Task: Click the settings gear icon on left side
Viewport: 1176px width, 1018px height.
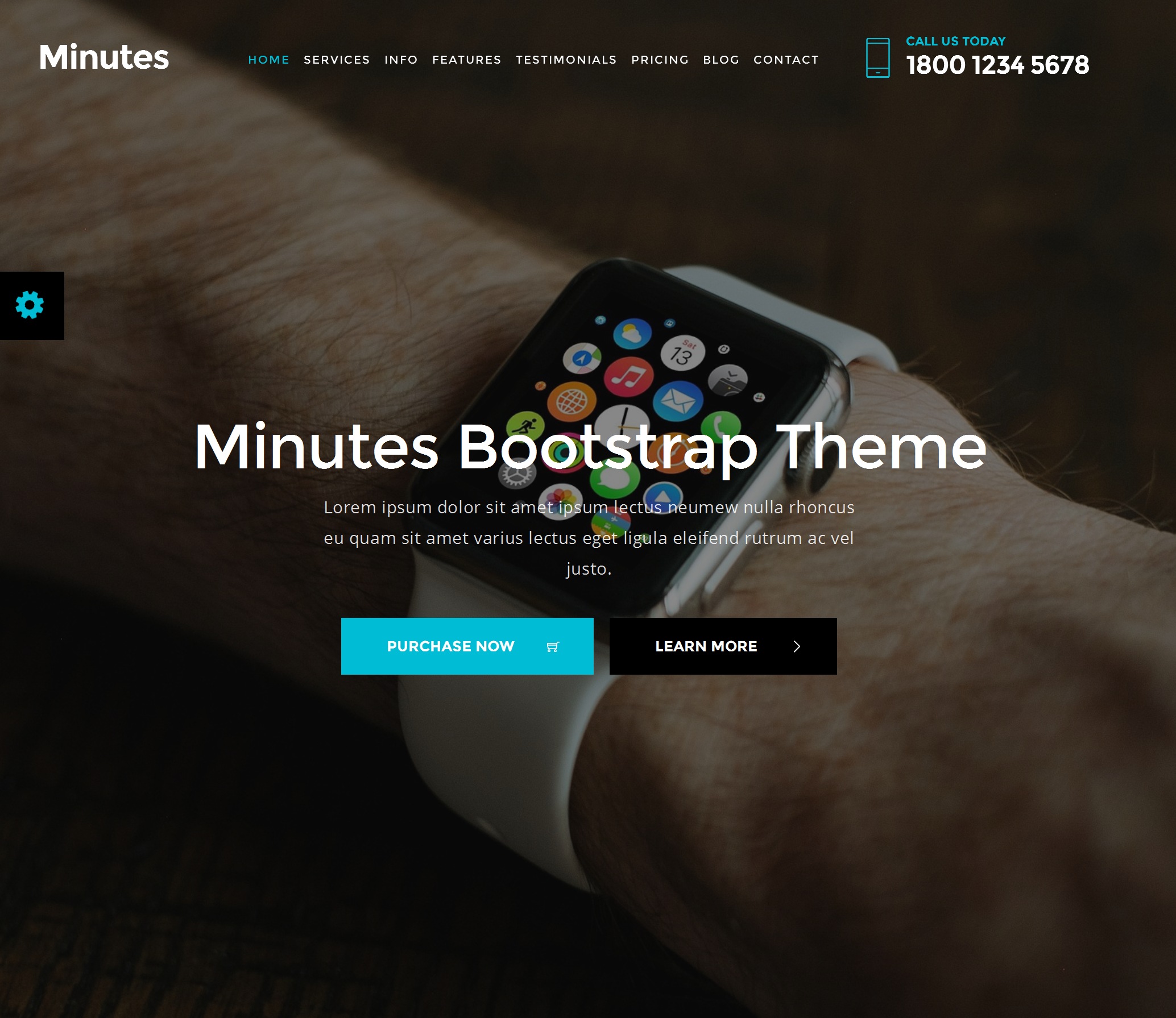Action: (x=29, y=305)
